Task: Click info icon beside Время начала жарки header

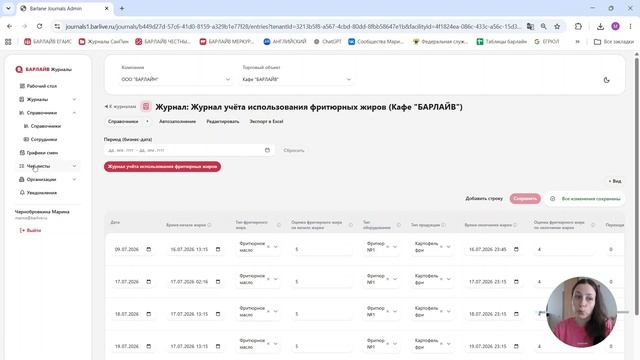Action: (x=209, y=225)
